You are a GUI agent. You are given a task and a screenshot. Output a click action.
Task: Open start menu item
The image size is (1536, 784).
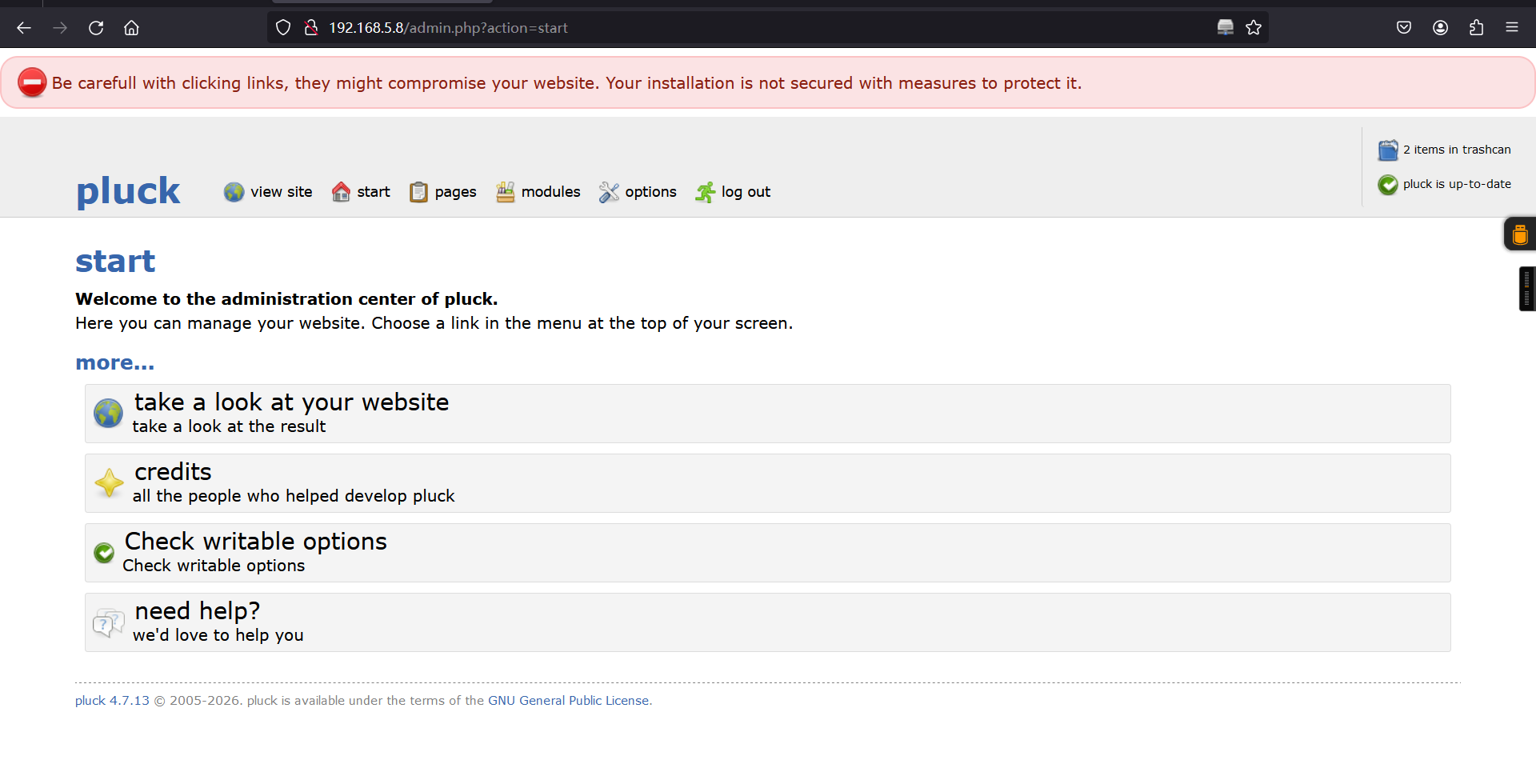(374, 192)
